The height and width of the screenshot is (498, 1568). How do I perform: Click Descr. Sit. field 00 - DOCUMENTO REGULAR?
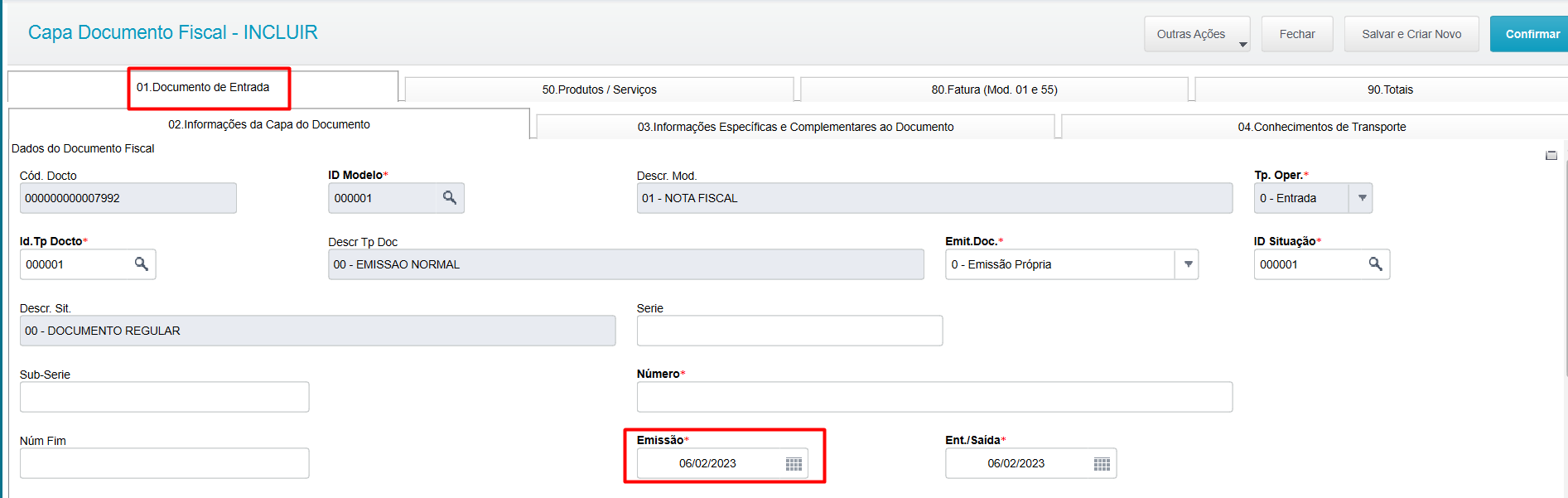tap(317, 331)
